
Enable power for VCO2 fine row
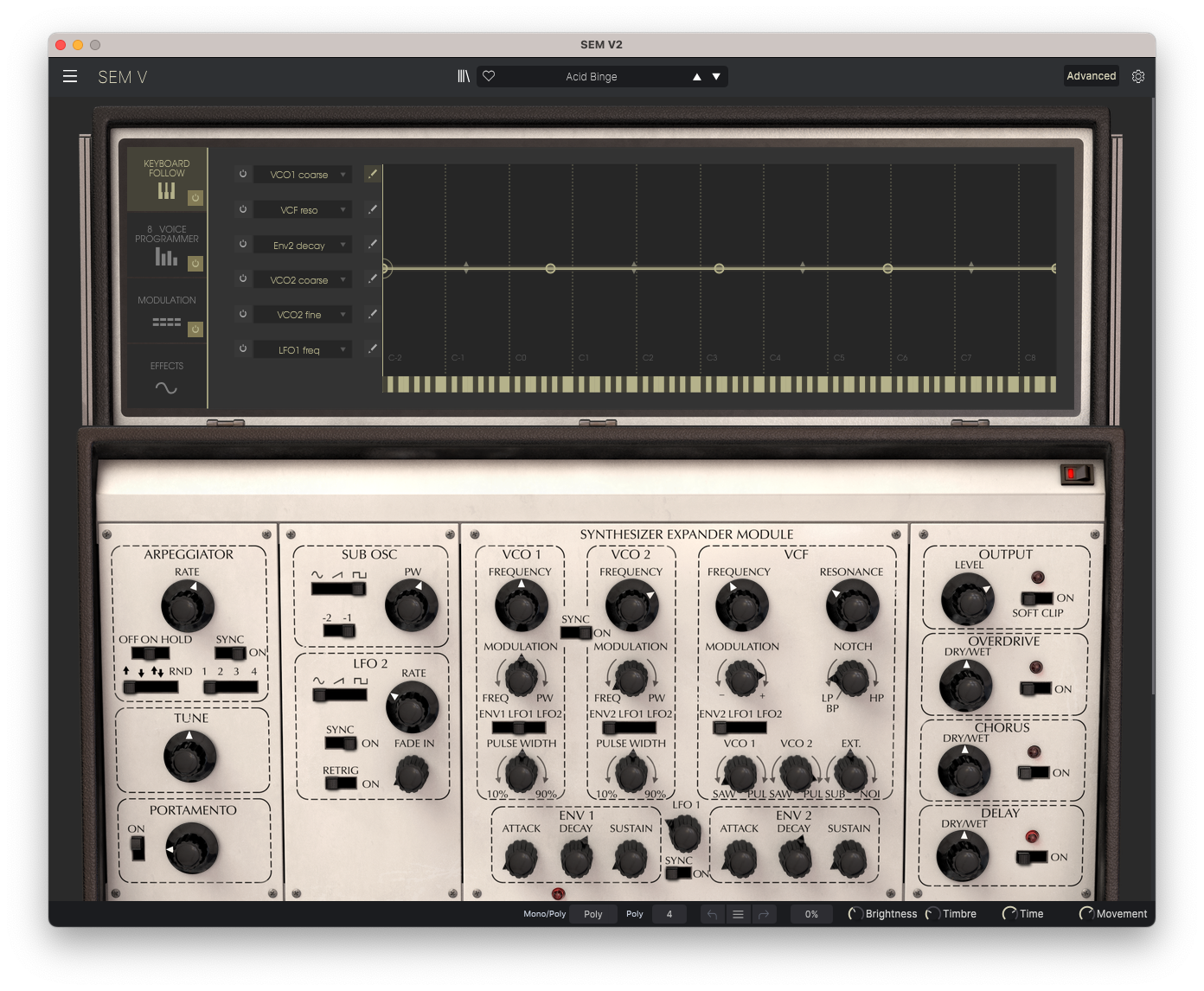pyautogui.click(x=243, y=314)
